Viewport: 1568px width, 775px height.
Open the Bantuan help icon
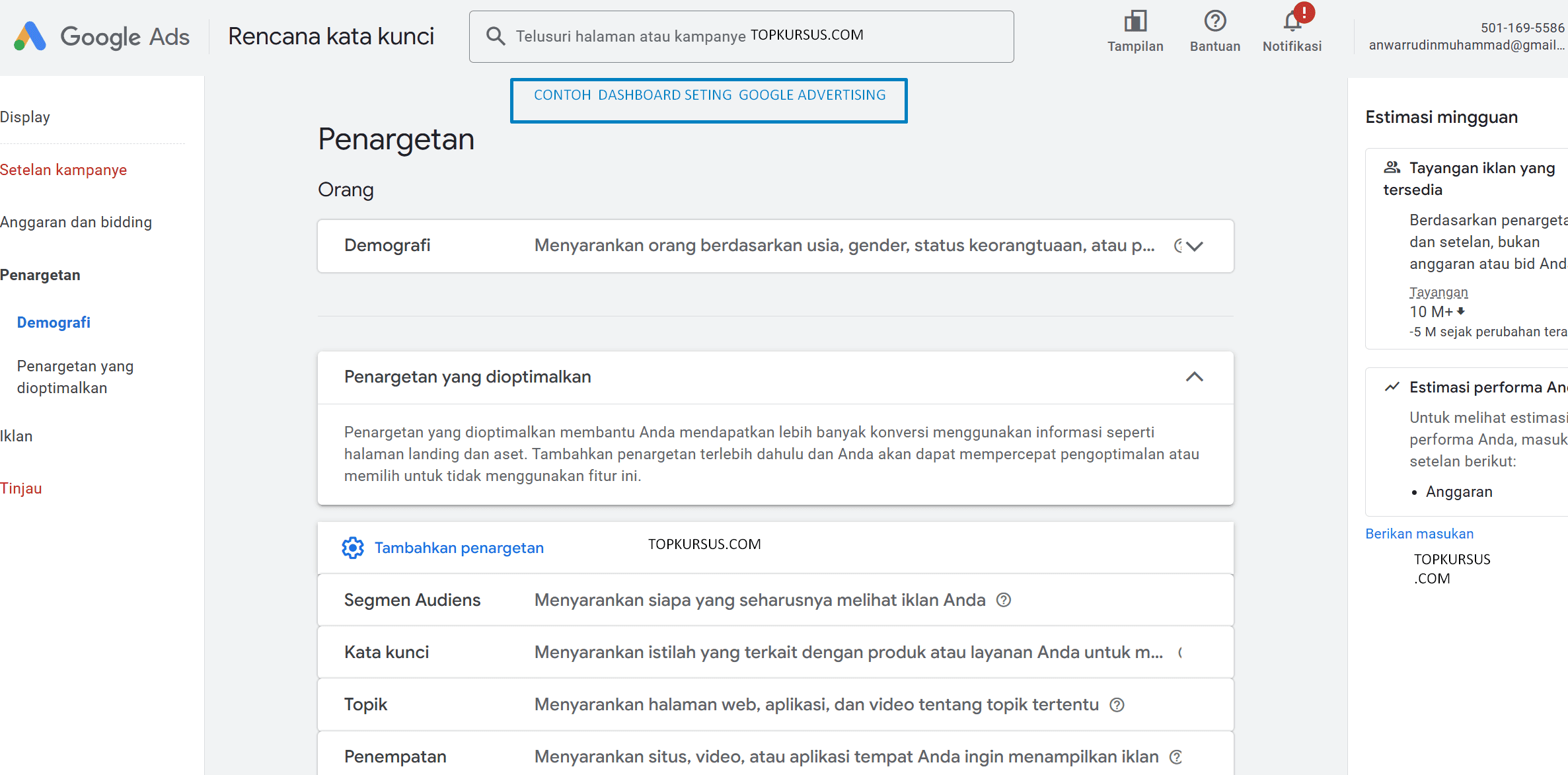coord(1214,22)
